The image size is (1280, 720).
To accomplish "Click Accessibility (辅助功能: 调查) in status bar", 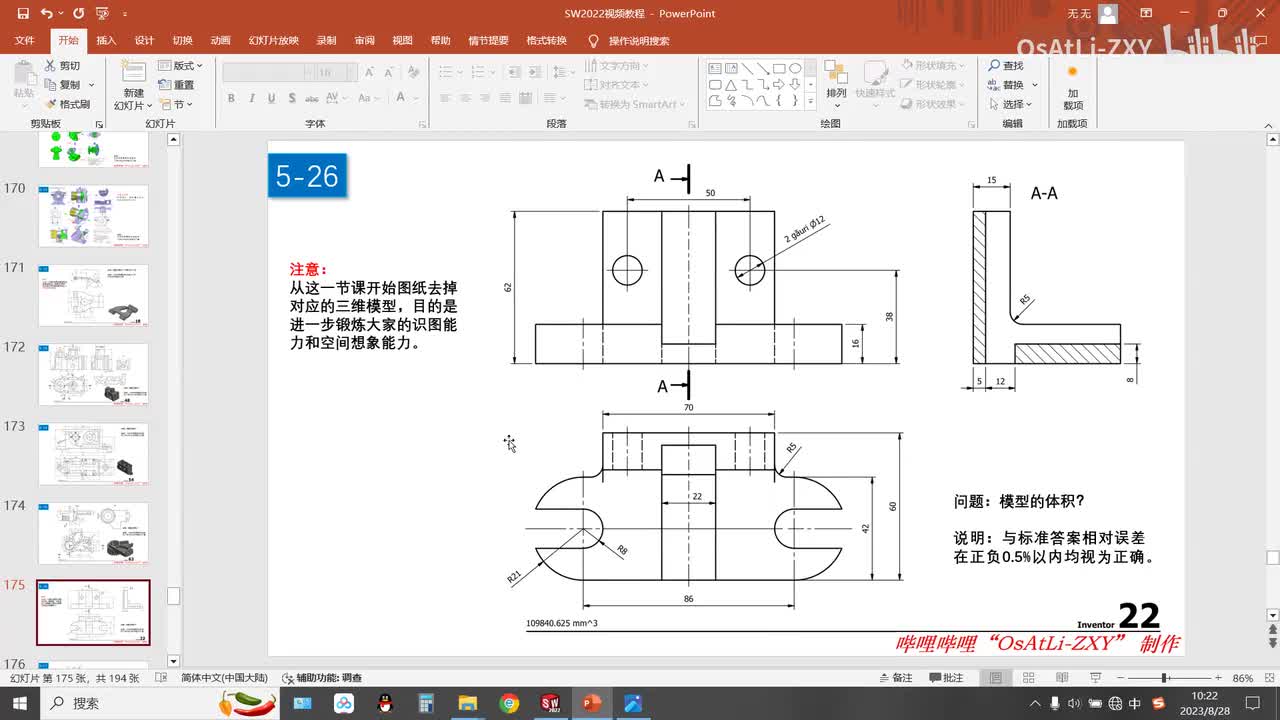I will 322,677.
